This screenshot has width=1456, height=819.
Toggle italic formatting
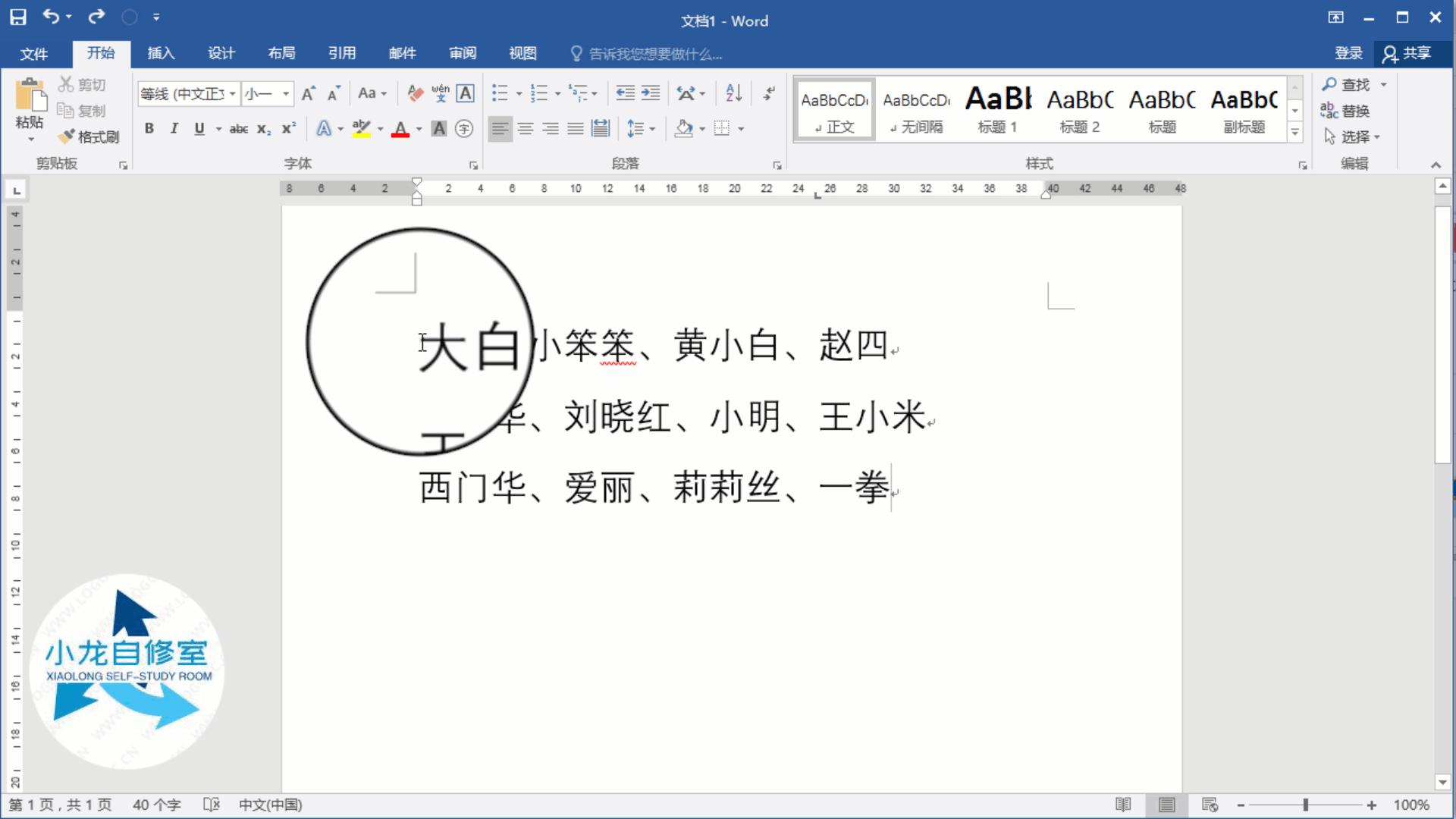pyautogui.click(x=174, y=129)
